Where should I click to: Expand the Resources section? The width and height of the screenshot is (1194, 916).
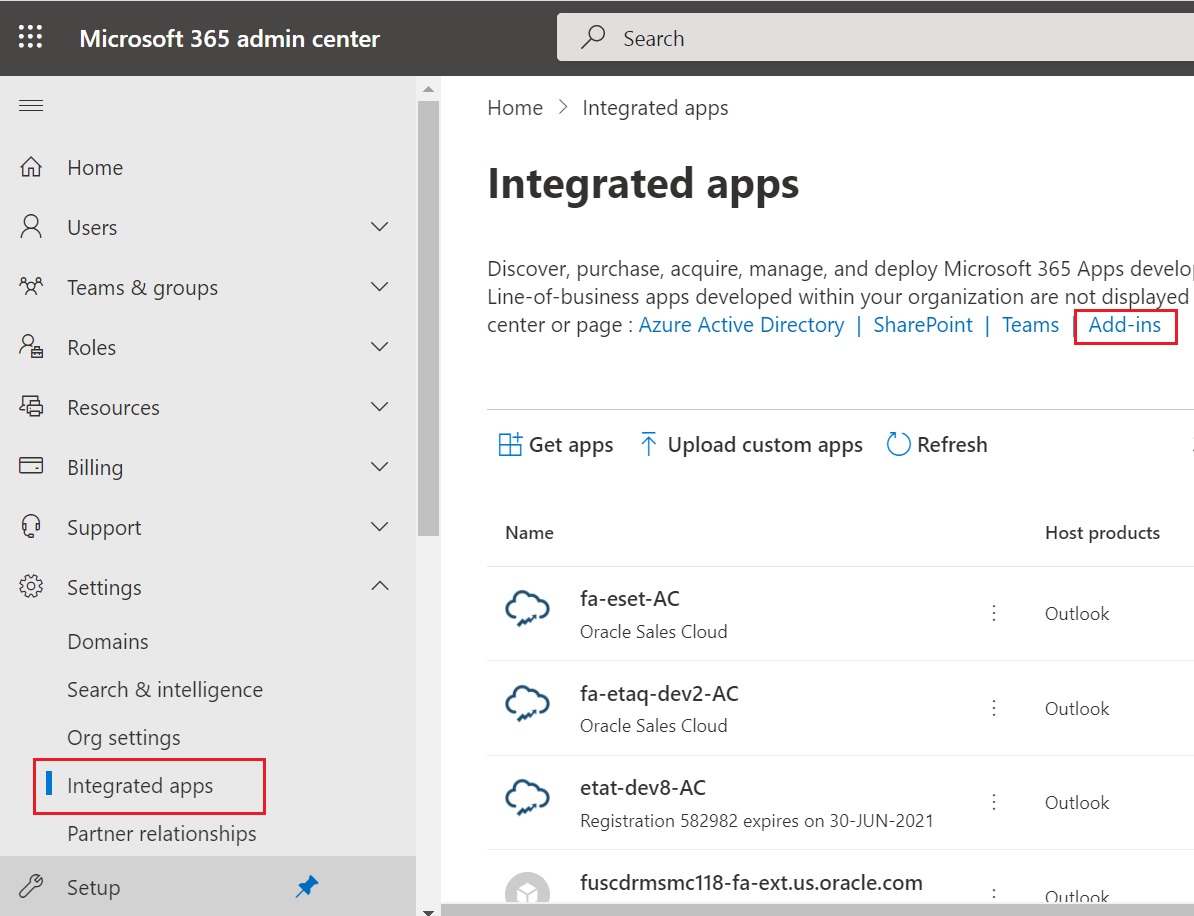pos(379,407)
